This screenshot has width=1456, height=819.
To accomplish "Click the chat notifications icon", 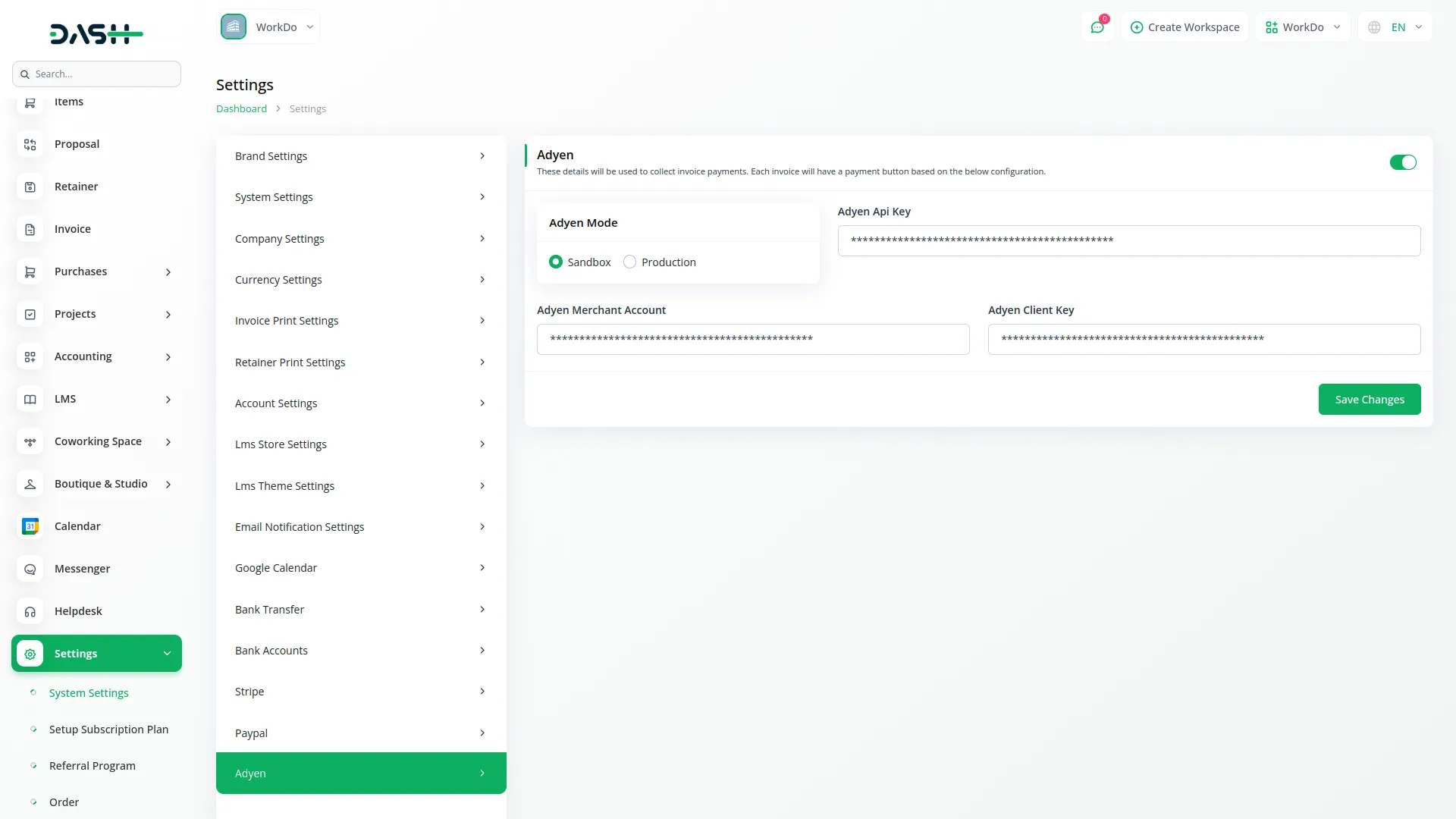I will [x=1097, y=27].
